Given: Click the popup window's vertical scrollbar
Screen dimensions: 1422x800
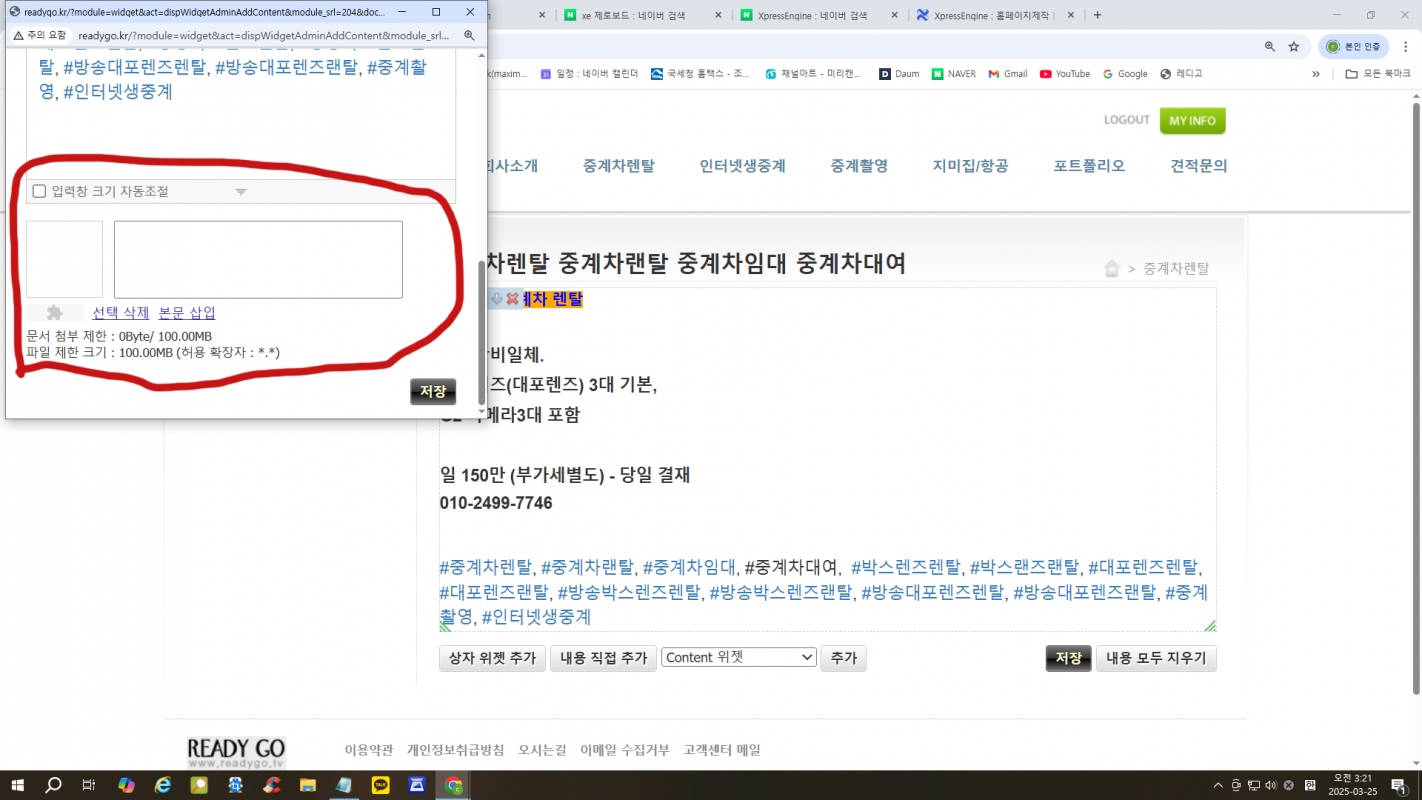Looking at the screenshot, I should pyautogui.click(x=482, y=320).
